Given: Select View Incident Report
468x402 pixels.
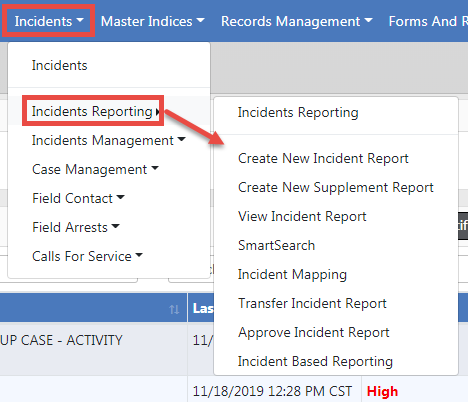Looking at the screenshot, I should coord(302,216).
